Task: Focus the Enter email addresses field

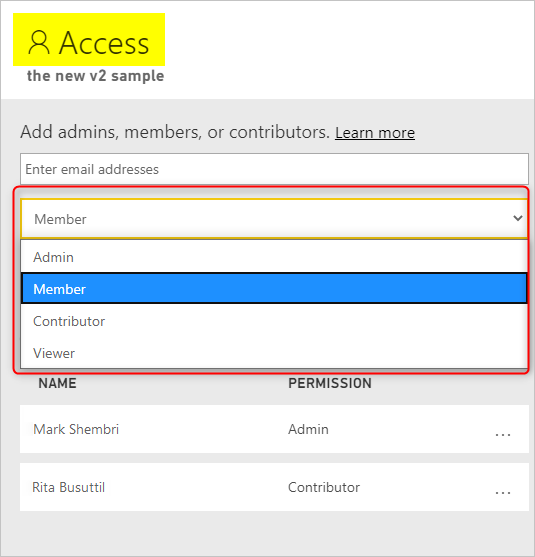Action: 274,169
